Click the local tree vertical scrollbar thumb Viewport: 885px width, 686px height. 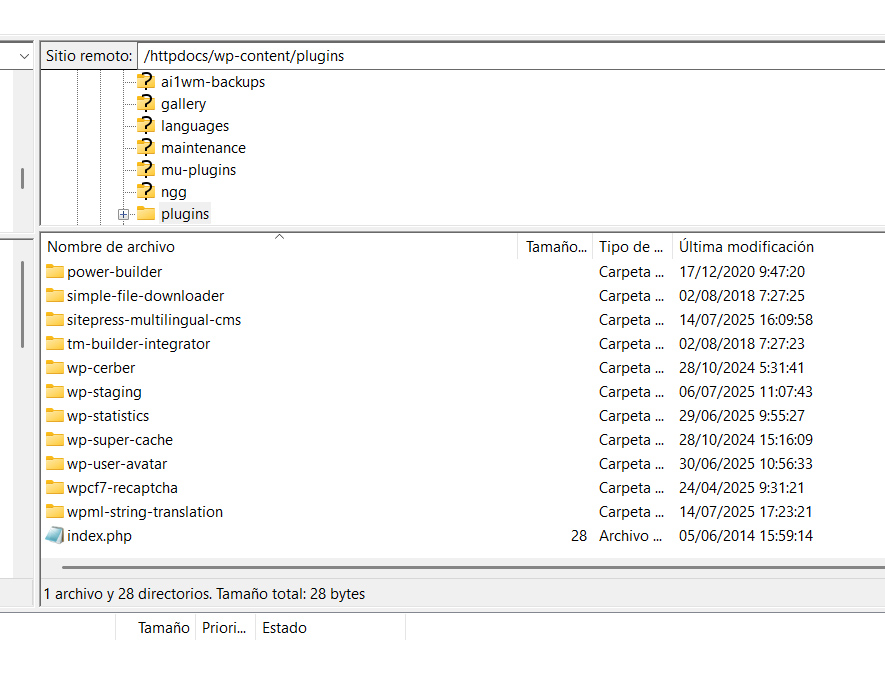[x=22, y=178]
